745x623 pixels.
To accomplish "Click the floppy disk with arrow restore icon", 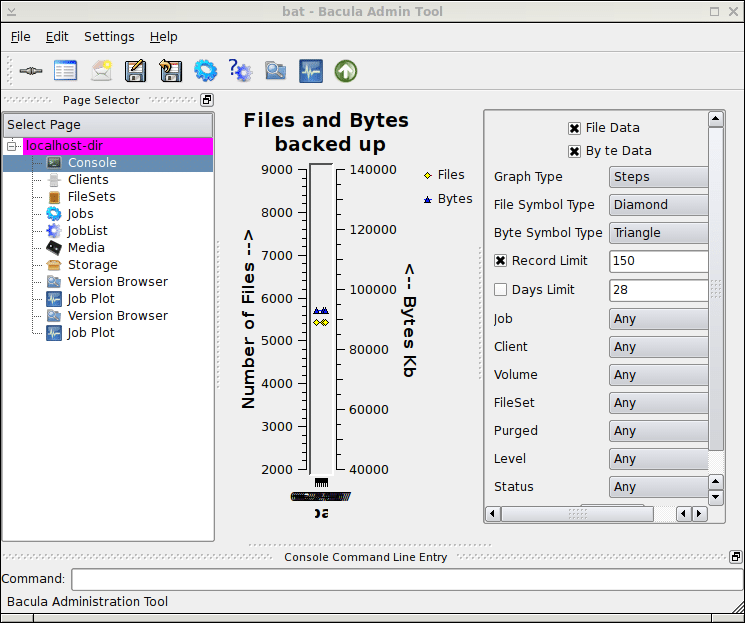I will pyautogui.click(x=171, y=71).
